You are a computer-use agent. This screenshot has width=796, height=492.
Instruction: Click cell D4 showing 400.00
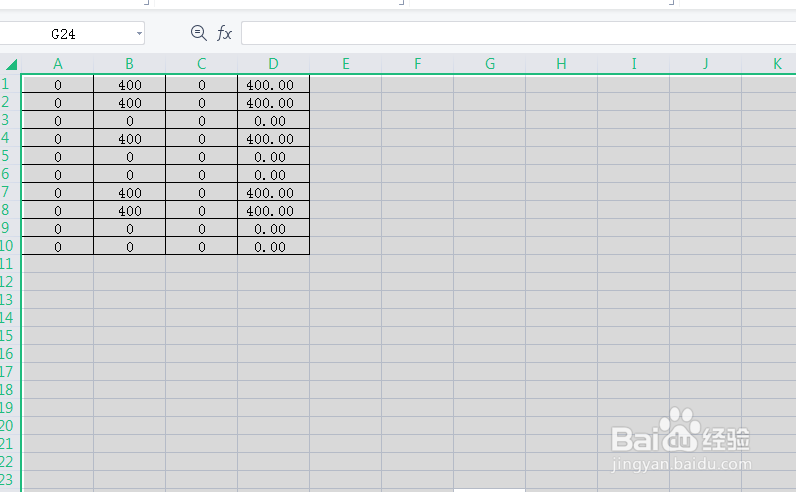(x=274, y=139)
